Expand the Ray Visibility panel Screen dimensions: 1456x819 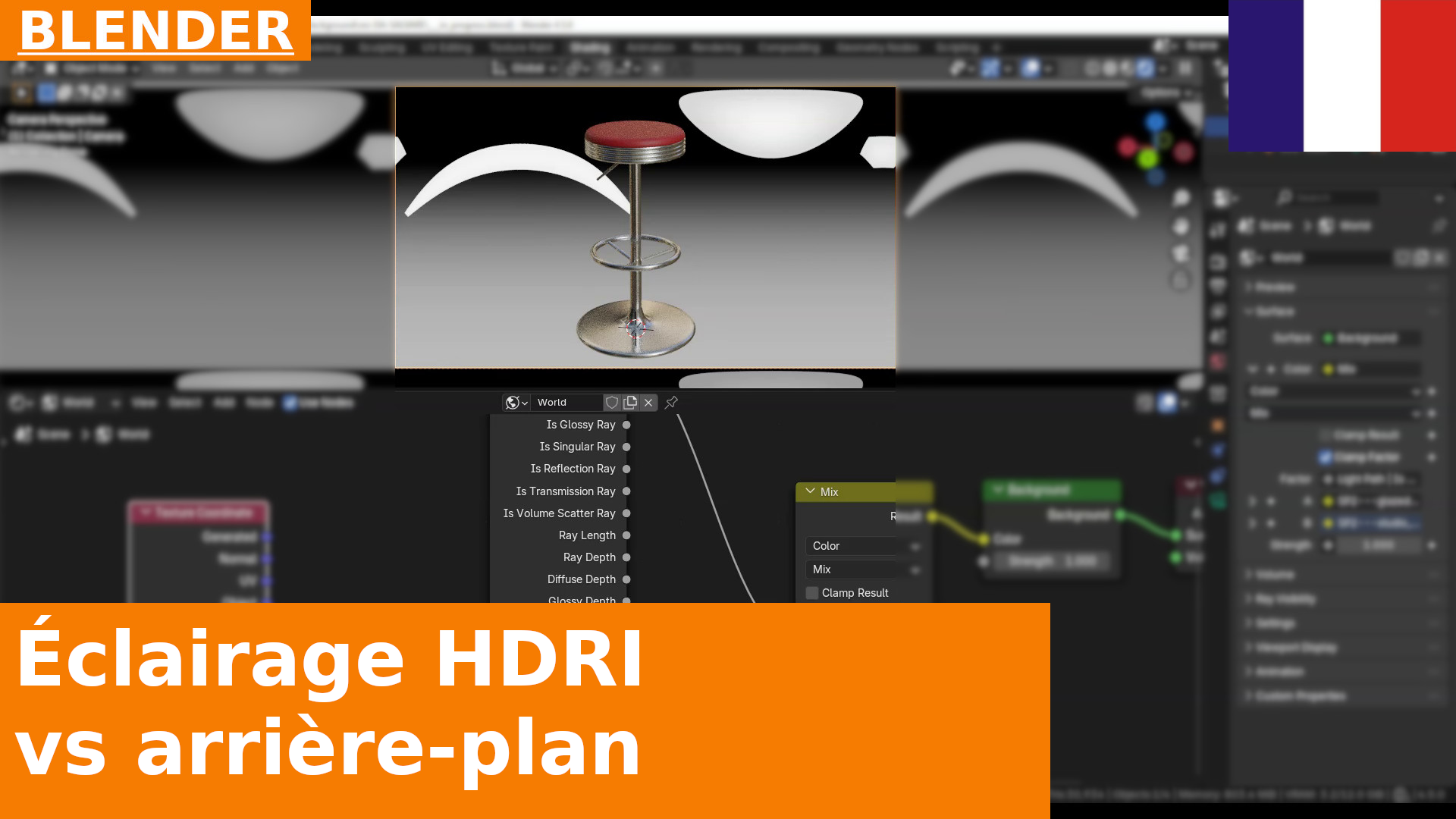click(1342, 599)
